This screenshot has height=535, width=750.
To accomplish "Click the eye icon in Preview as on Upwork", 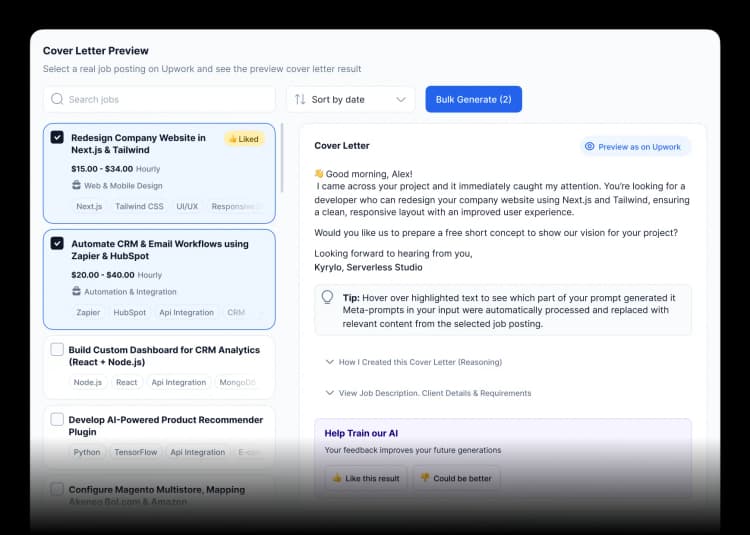I will tap(590, 146).
